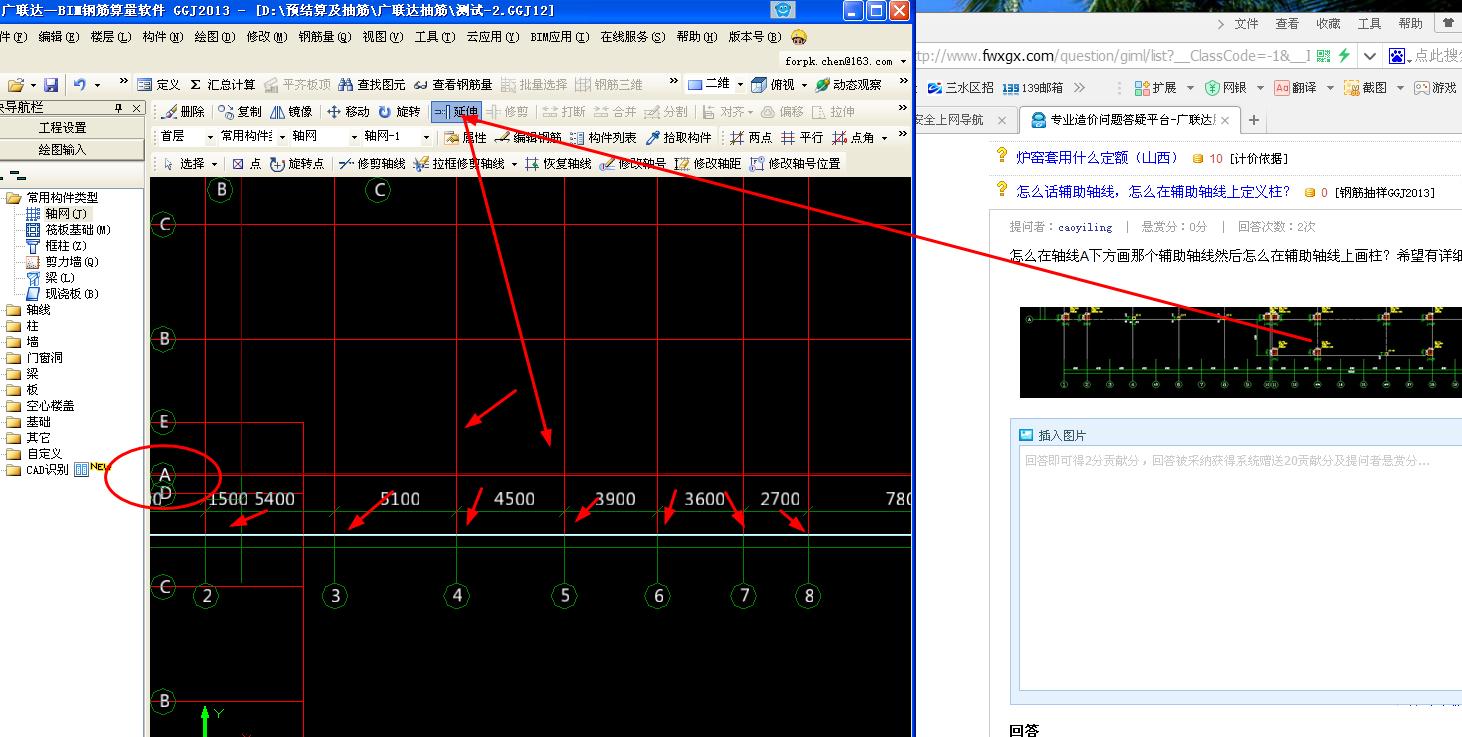The height and width of the screenshot is (737, 1462).
Task: Open the BIM应用(I) menu
Action: (x=559, y=37)
